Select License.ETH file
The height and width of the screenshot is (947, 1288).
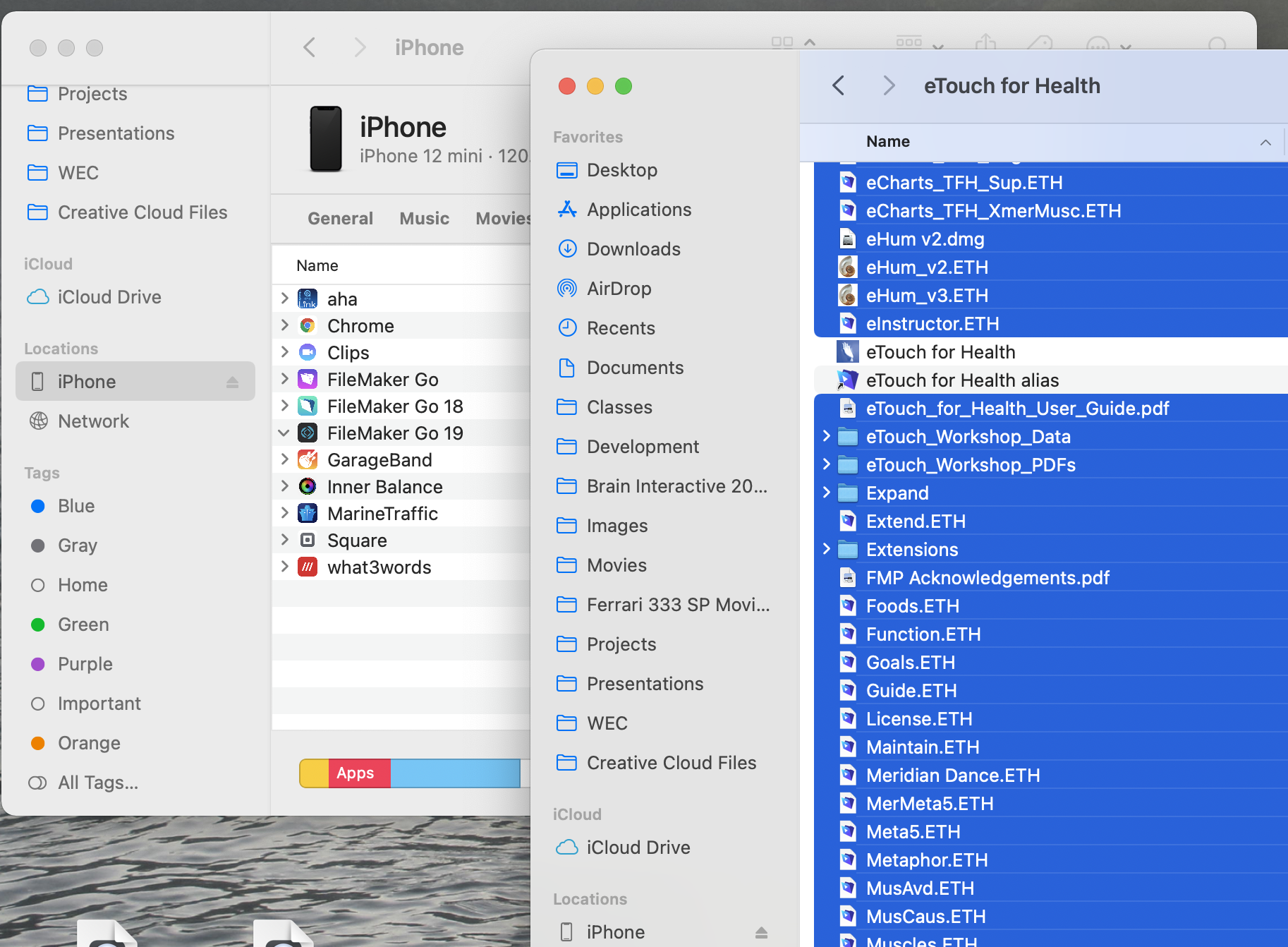(1051, 719)
